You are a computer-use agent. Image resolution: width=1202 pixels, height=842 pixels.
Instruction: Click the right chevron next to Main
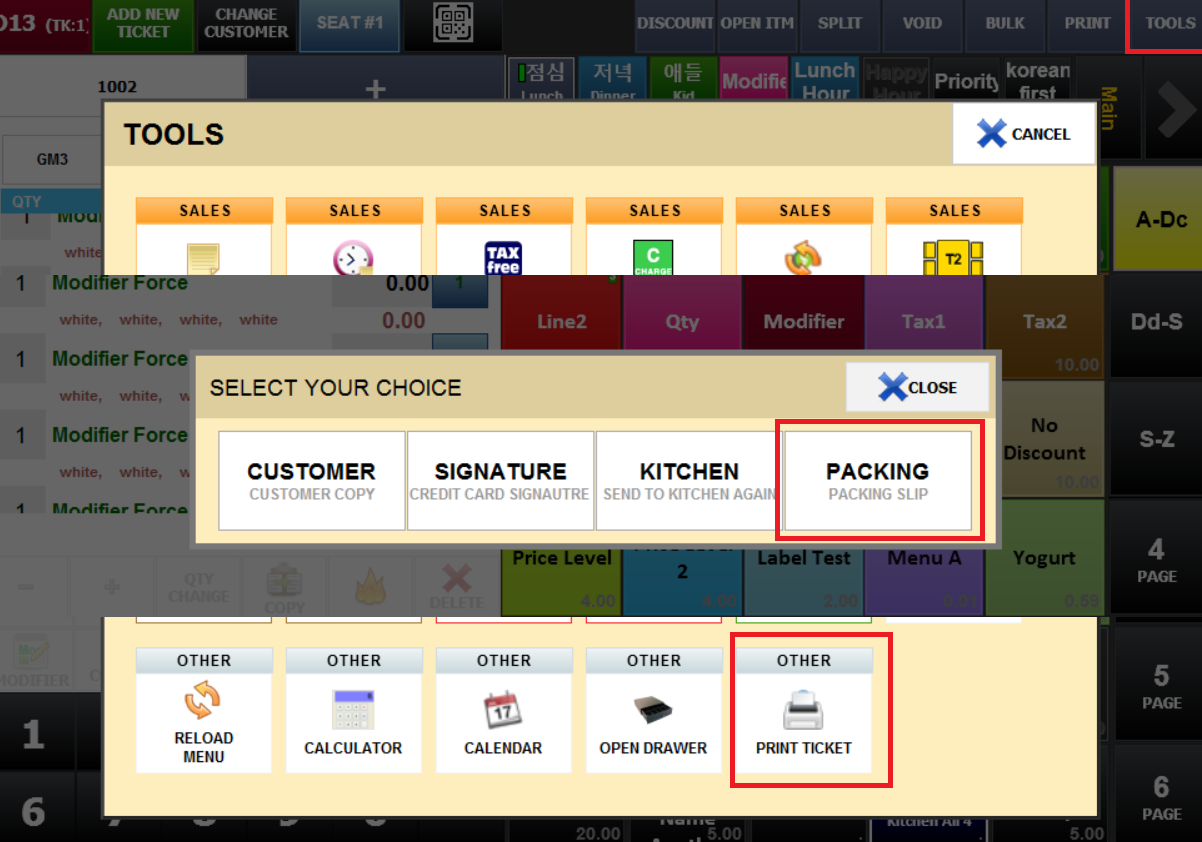click(1173, 109)
